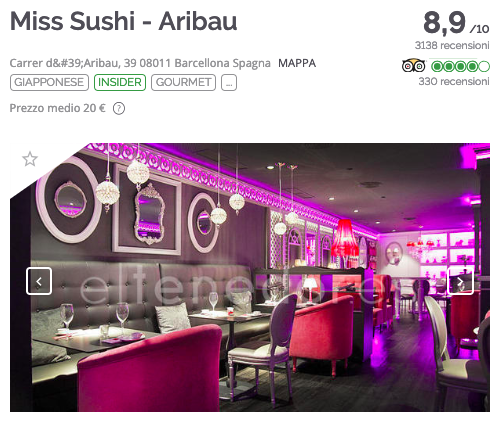Select the GIAPPONESE cuisine tag
The width and height of the screenshot is (496, 426).
pos(49,83)
